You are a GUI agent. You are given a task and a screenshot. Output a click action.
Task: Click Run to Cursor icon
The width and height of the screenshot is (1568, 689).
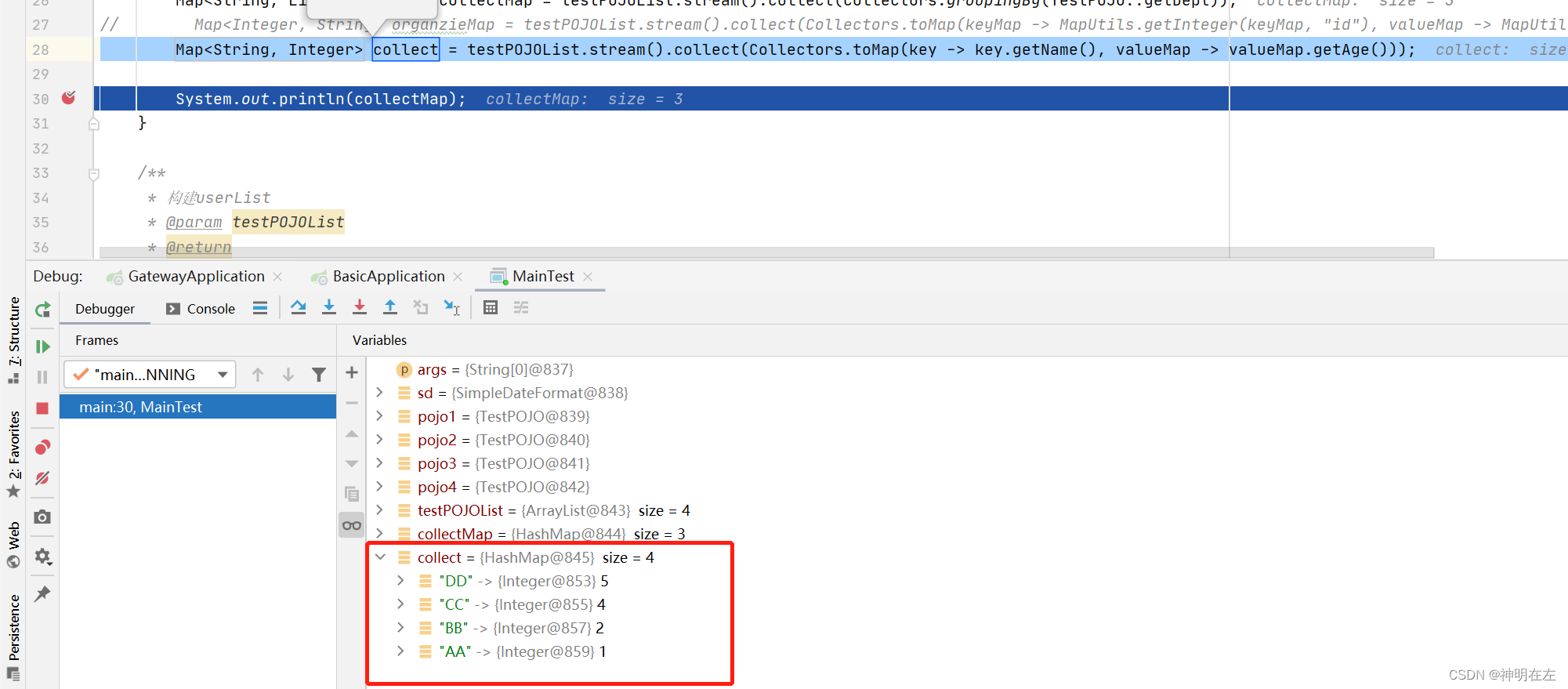[x=452, y=307]
